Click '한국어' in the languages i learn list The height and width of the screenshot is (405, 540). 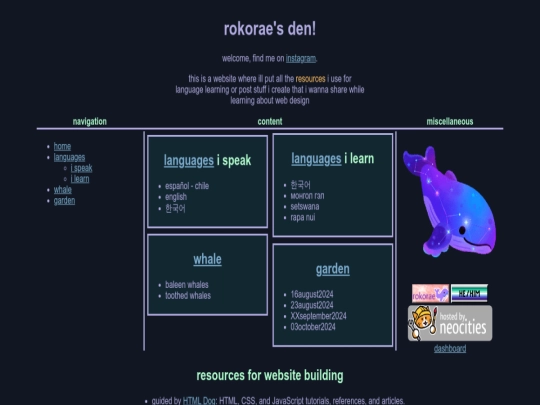coord(301,185)
